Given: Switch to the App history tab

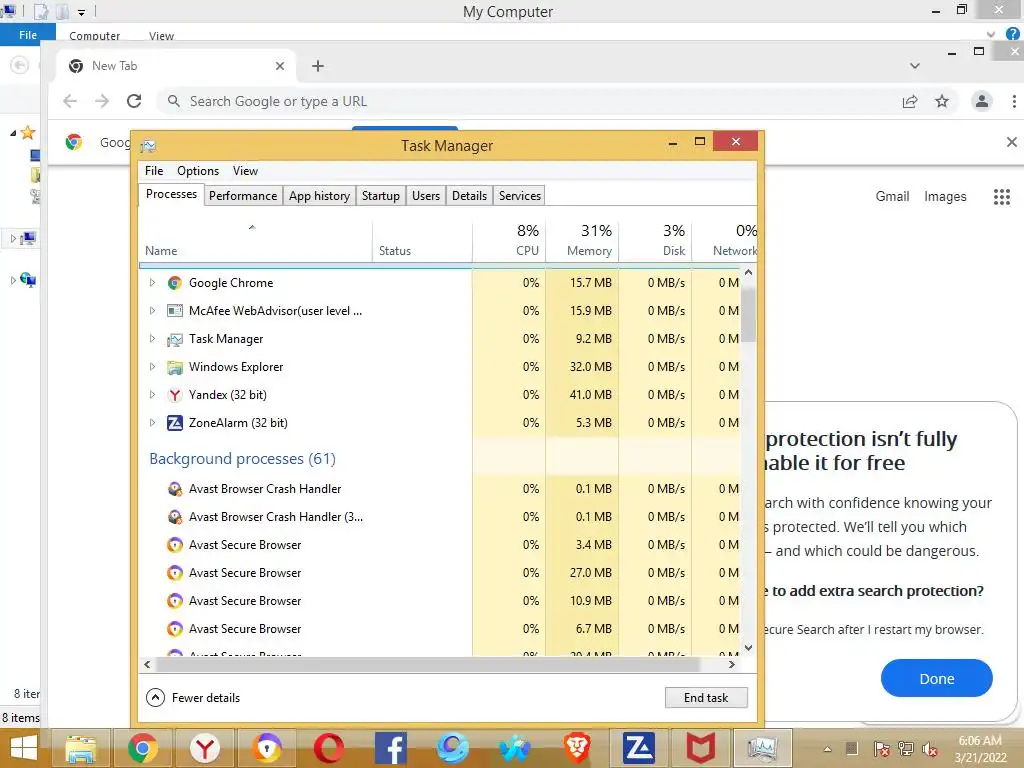Looking at the screenshot, I should click(x=319, y=196).
